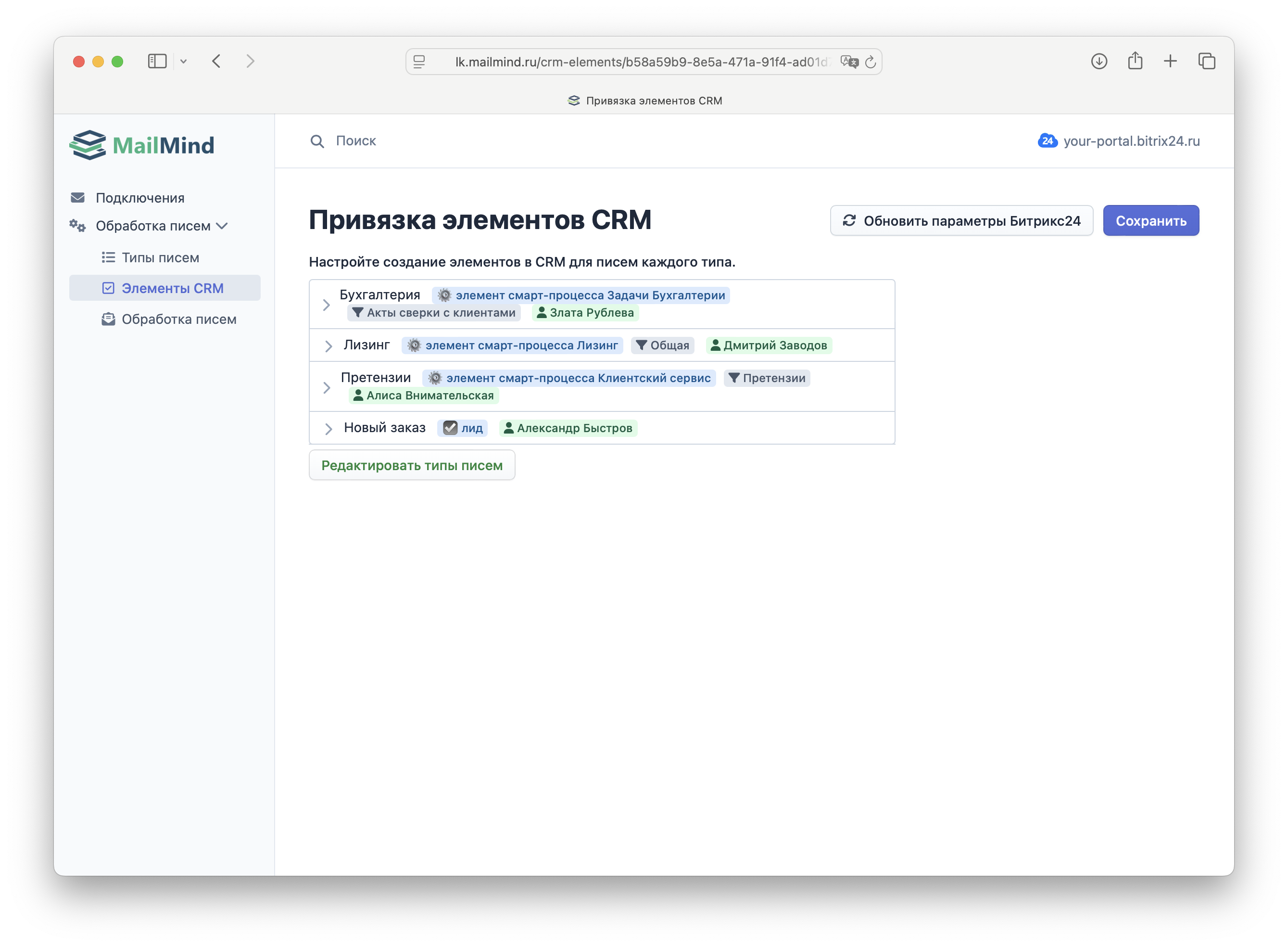Click Обновить параметры Битрикс24 button

click(x=961, y=221)
